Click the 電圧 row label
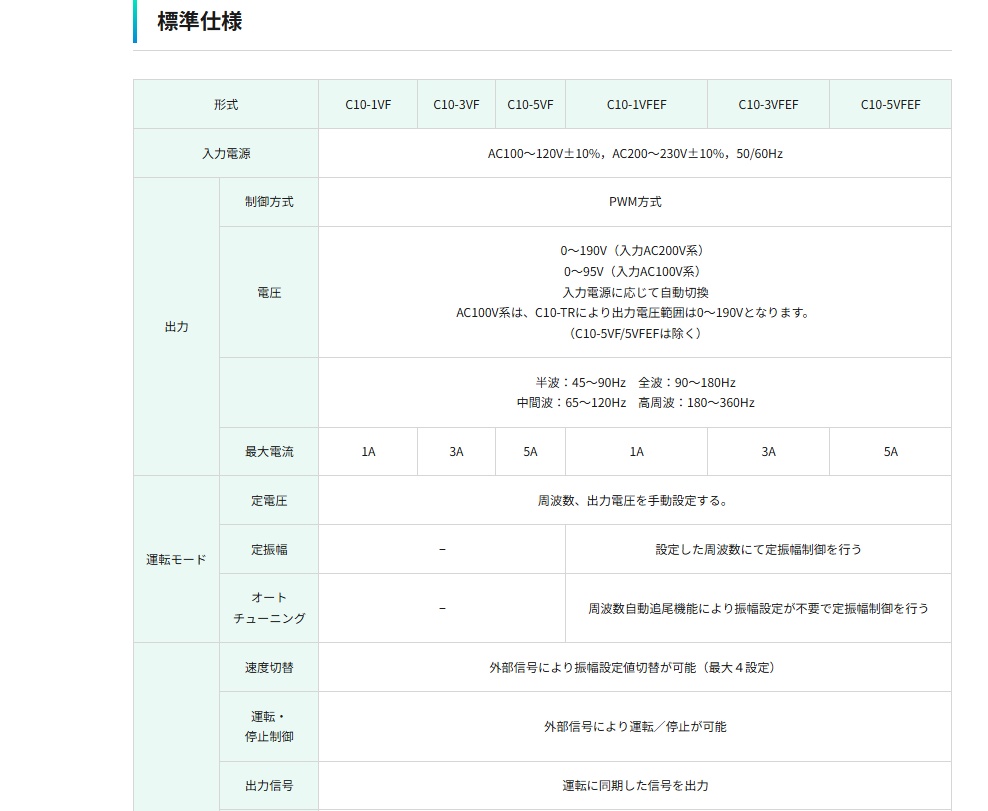The width and height of the screenshot is (988, 811). click(x=269, y=293)
